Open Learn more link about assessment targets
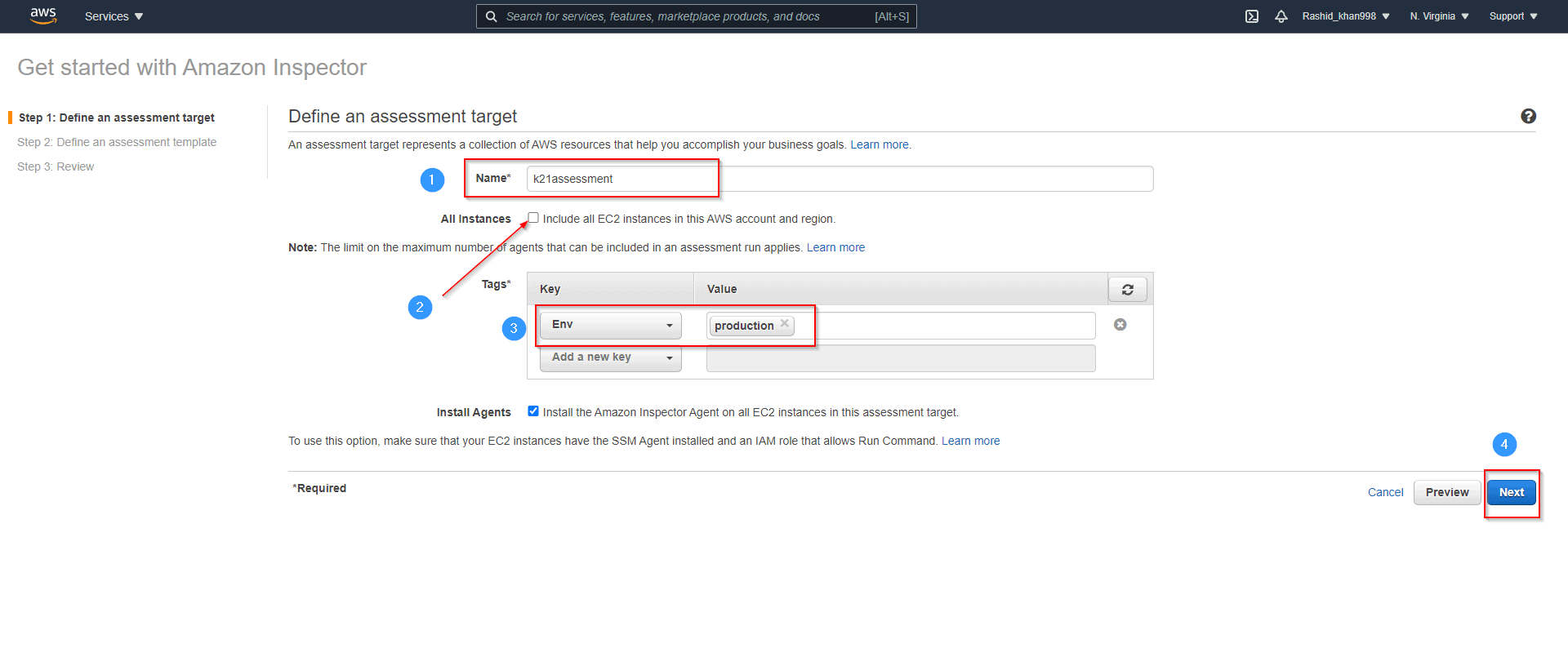 tap(880, 144)
